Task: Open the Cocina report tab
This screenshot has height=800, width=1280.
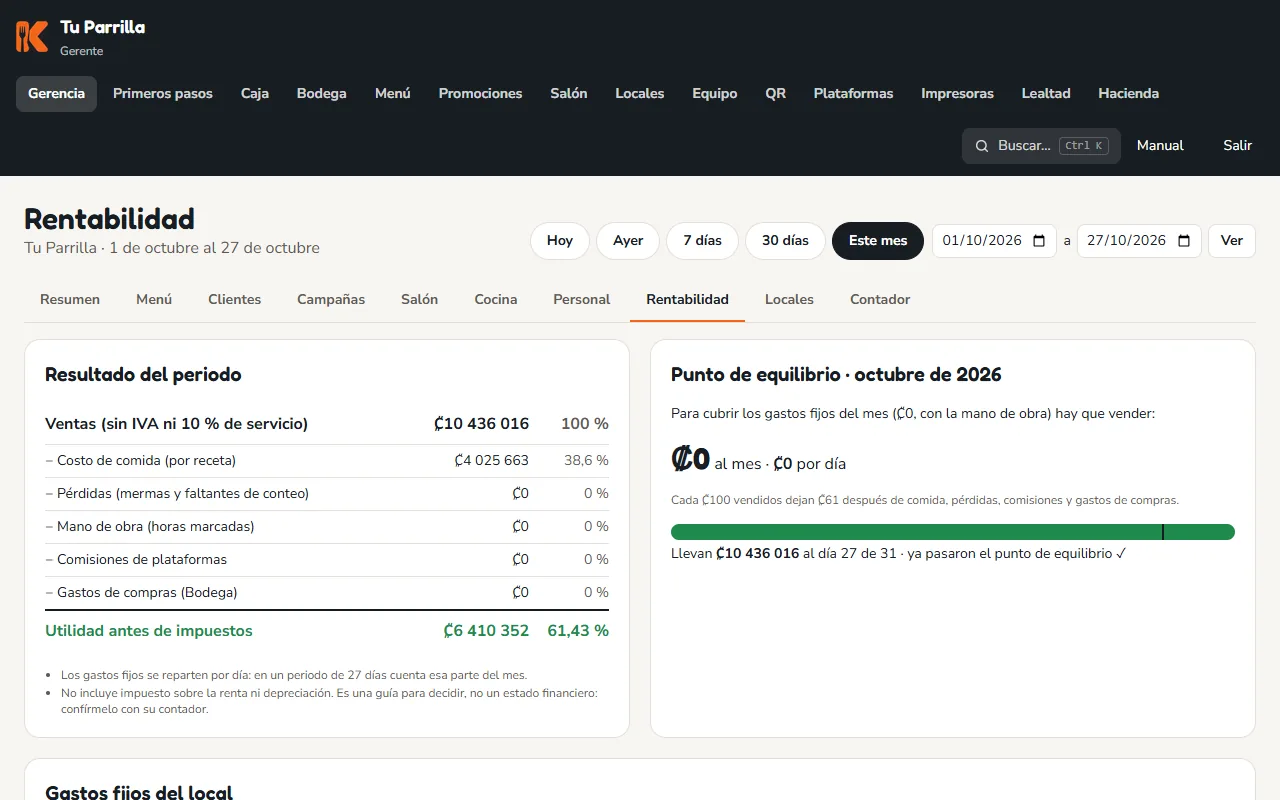Action: [496, 299]
